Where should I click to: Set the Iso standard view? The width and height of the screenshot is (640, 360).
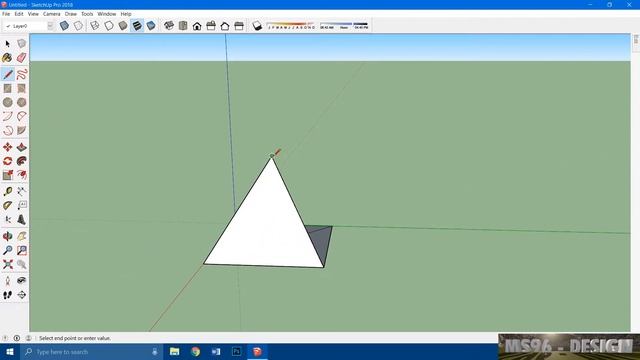169,26
